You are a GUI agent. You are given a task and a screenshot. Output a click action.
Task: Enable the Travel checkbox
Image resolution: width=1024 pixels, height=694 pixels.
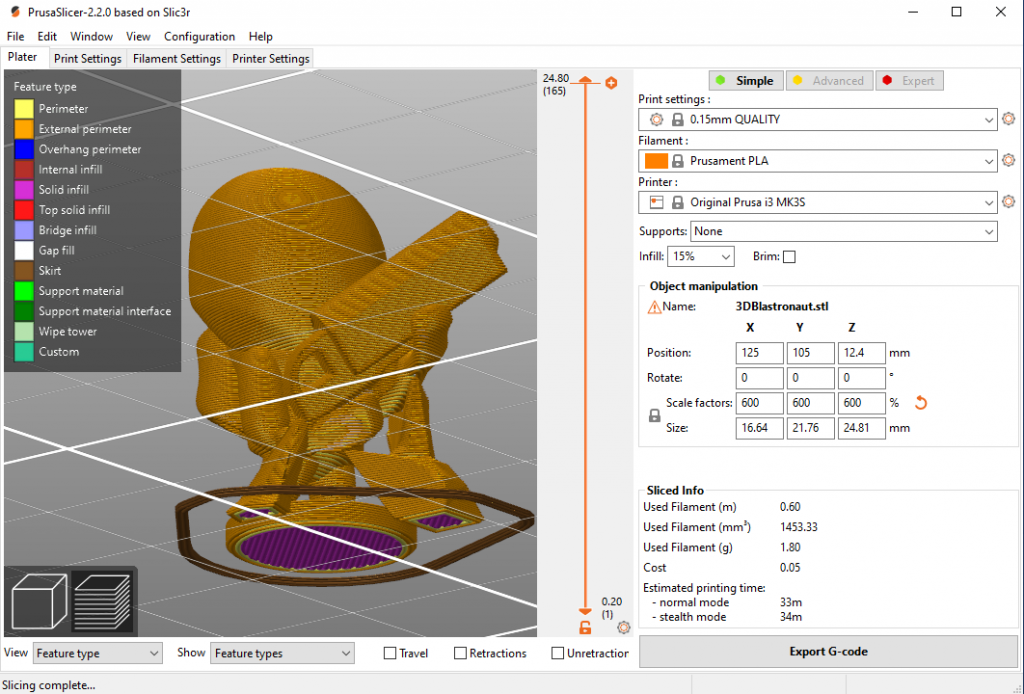(390, 653)
